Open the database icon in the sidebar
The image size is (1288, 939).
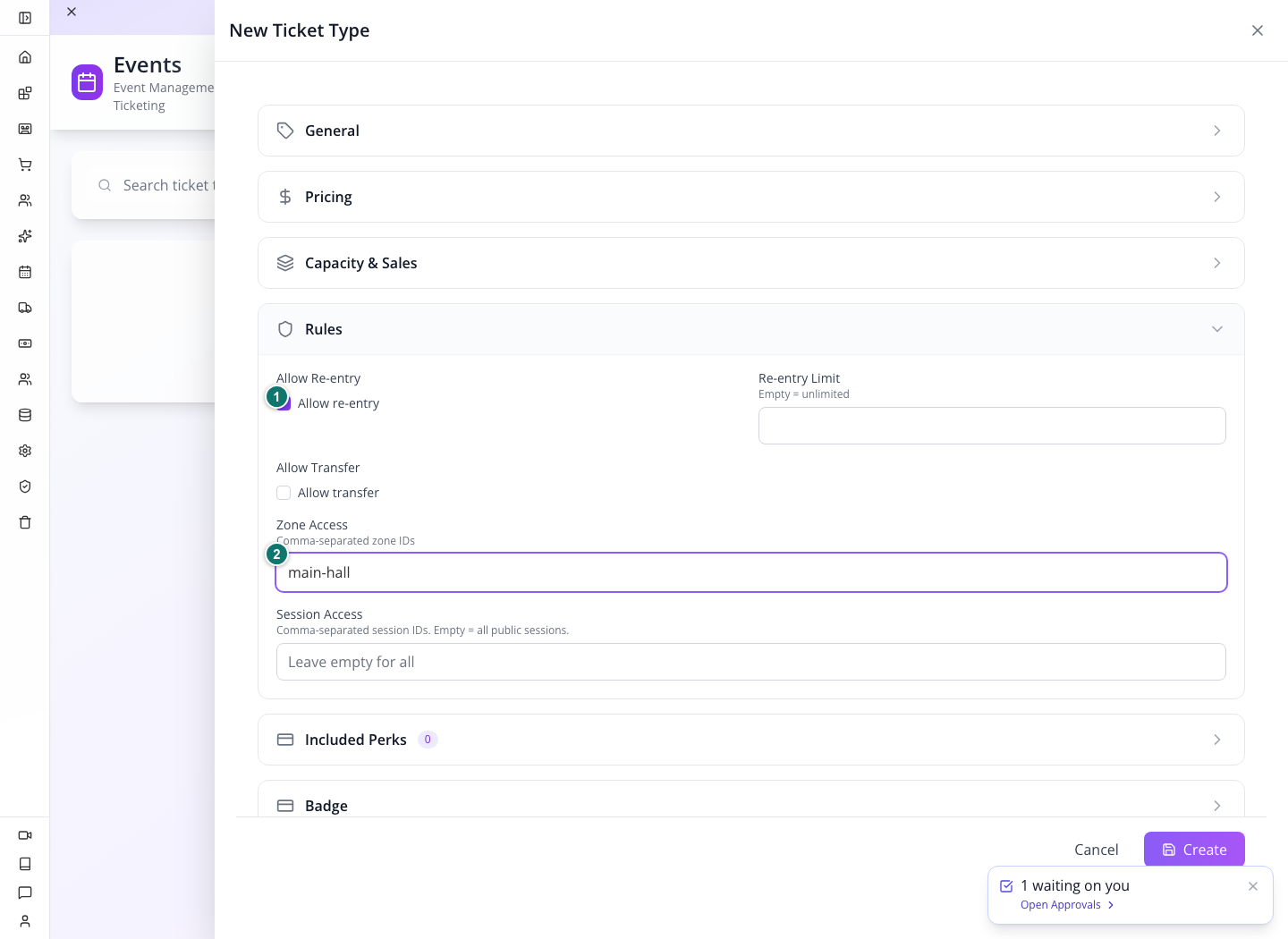25,415
